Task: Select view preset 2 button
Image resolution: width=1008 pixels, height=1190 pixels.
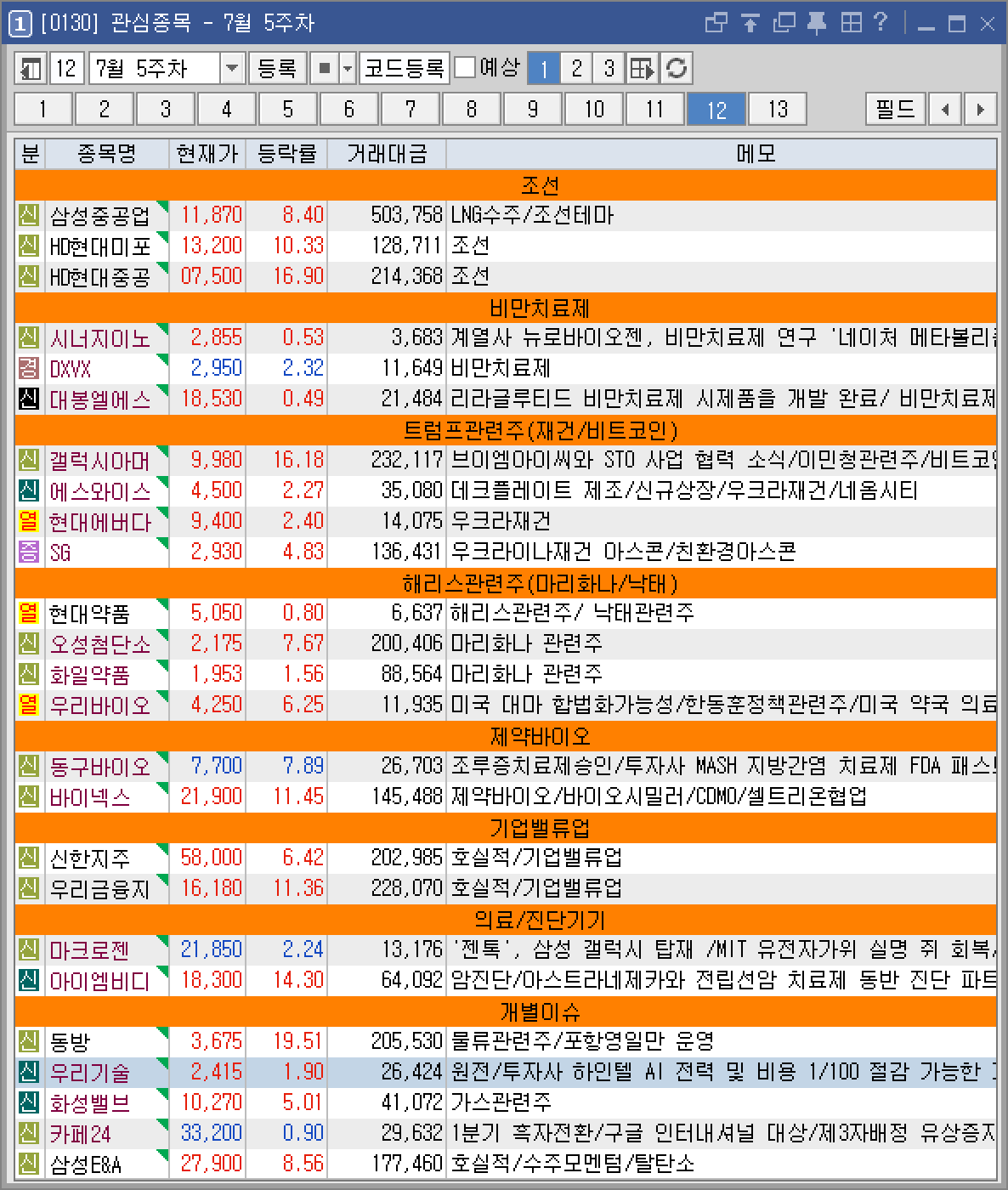Action: pyautogui.click(x=576, y=69)
